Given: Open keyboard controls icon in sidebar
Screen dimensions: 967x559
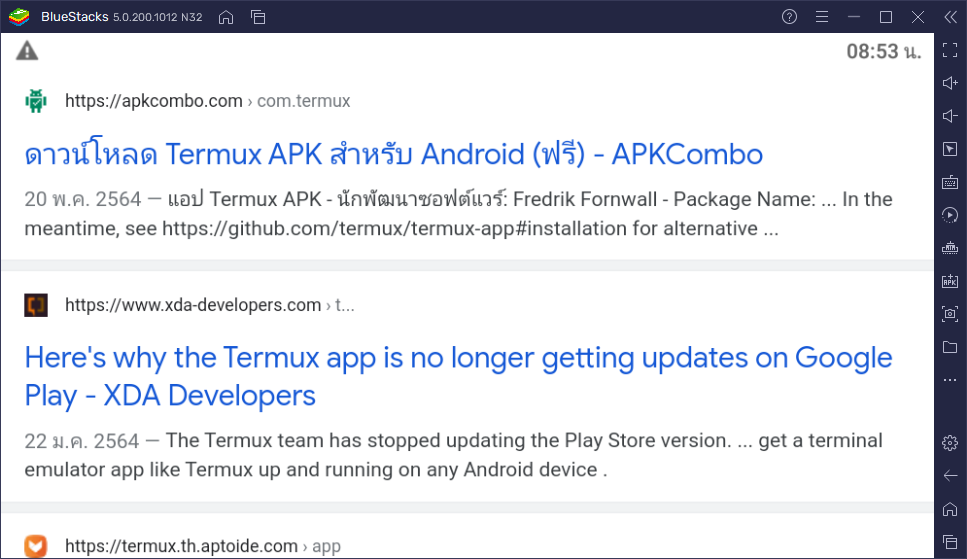Looking at the screenshot, I should 950,182.
